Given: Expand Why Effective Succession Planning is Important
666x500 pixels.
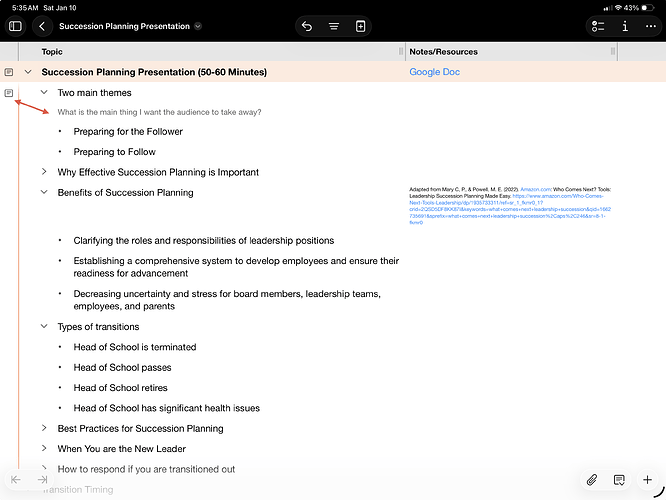Looking at the screenshot, I should click(44, 172).
